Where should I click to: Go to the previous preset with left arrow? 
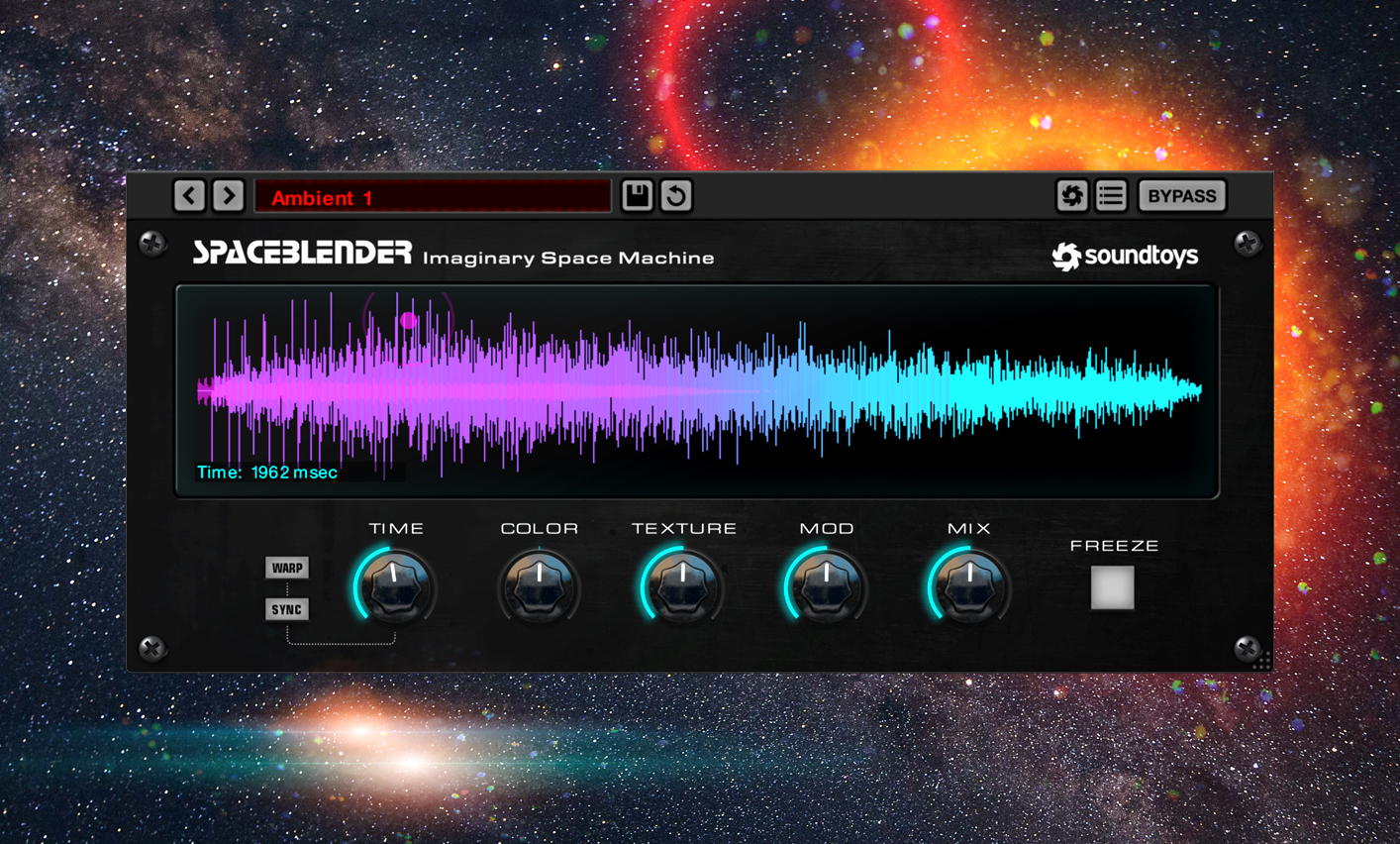click(x=189, y=196)
